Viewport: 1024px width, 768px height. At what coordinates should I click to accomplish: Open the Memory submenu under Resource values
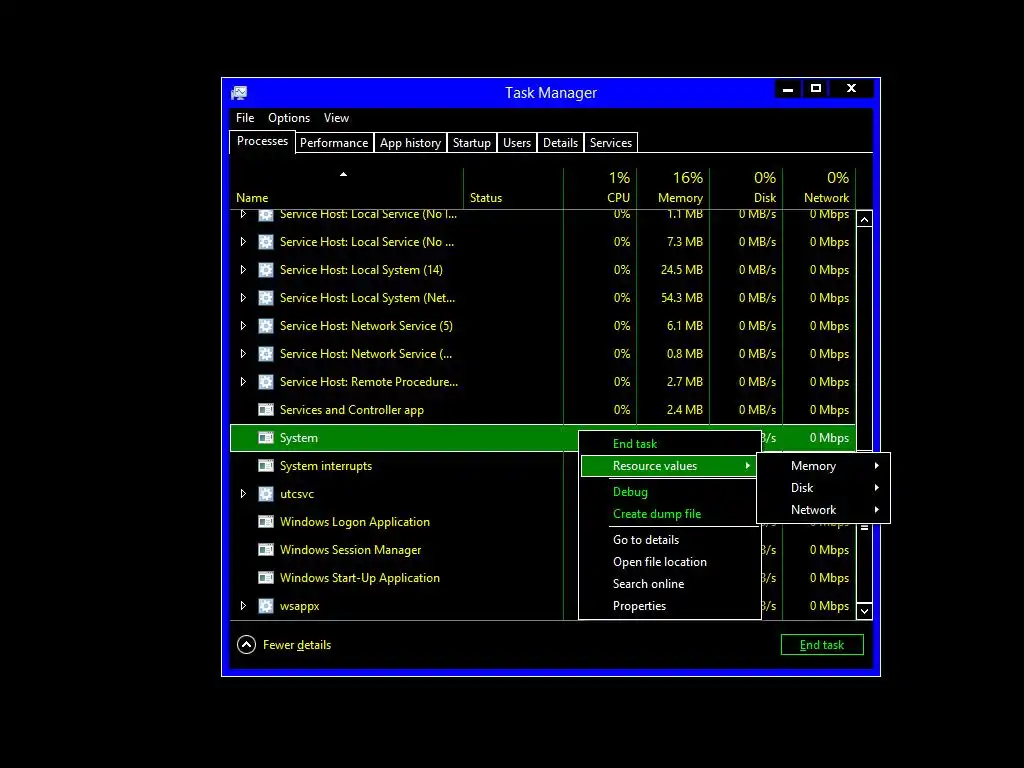824,466
